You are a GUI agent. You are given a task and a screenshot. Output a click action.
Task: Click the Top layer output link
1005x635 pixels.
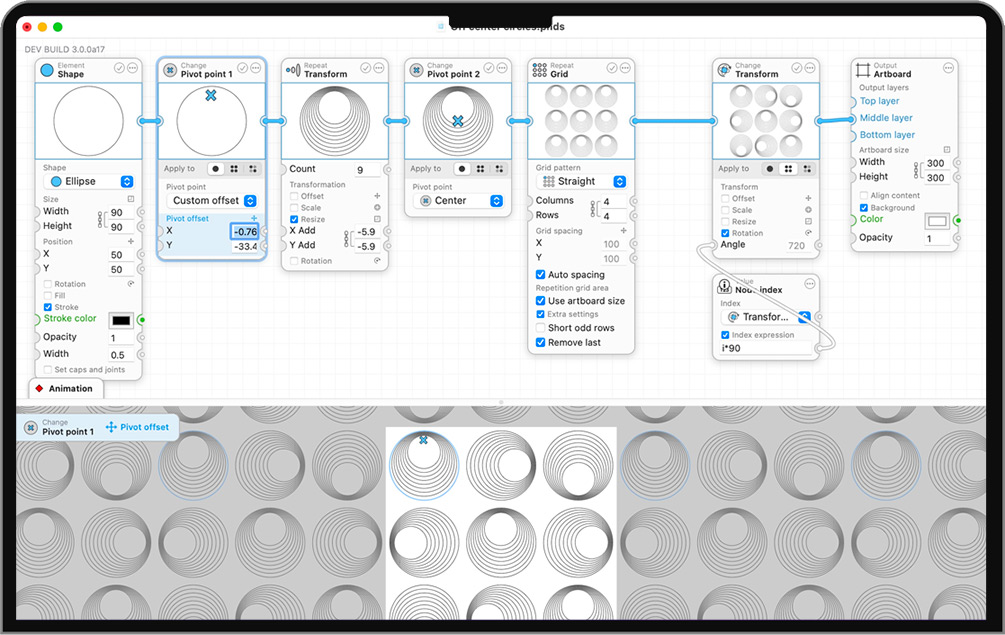point(880,101)
